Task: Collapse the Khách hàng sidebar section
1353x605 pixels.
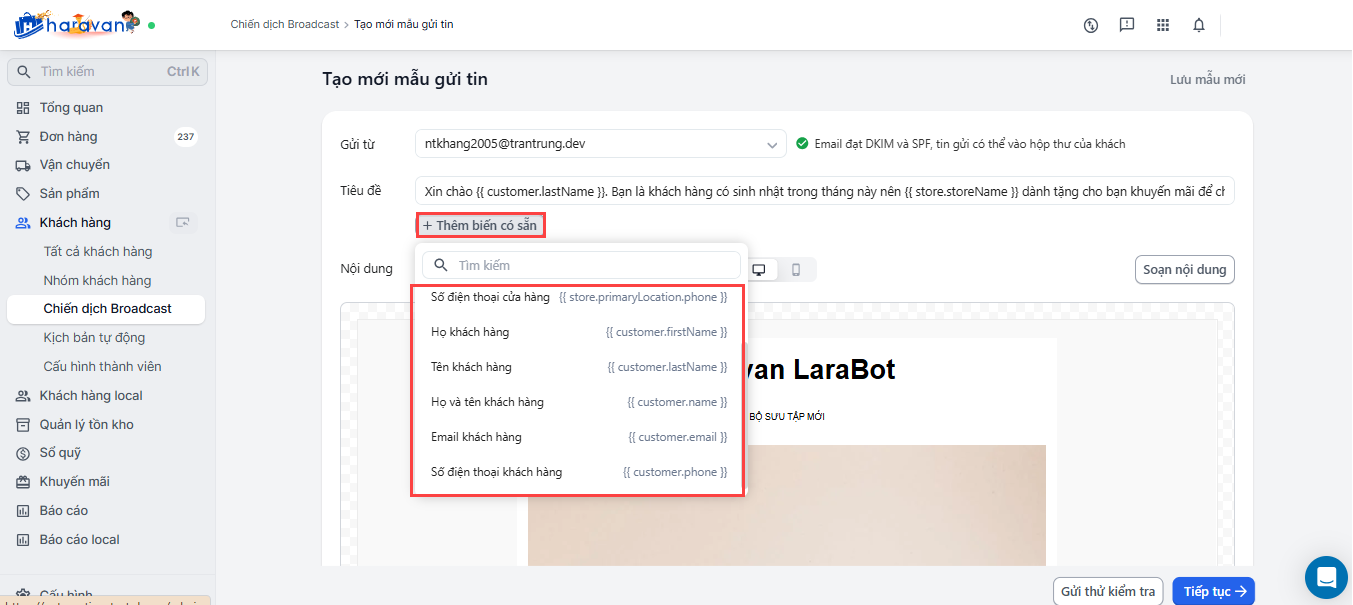Action: pos(75,223)
